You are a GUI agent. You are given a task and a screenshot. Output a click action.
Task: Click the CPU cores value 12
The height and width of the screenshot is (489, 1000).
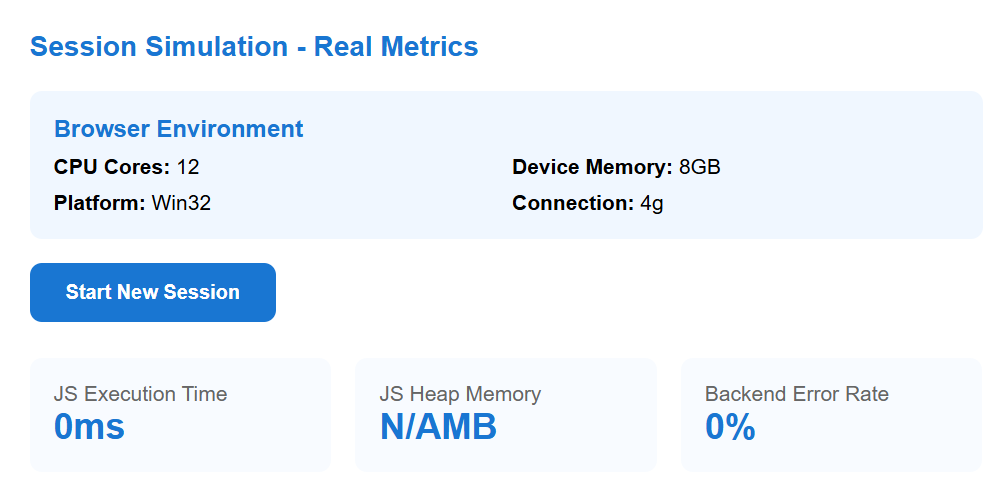click(x=188, y=167)
